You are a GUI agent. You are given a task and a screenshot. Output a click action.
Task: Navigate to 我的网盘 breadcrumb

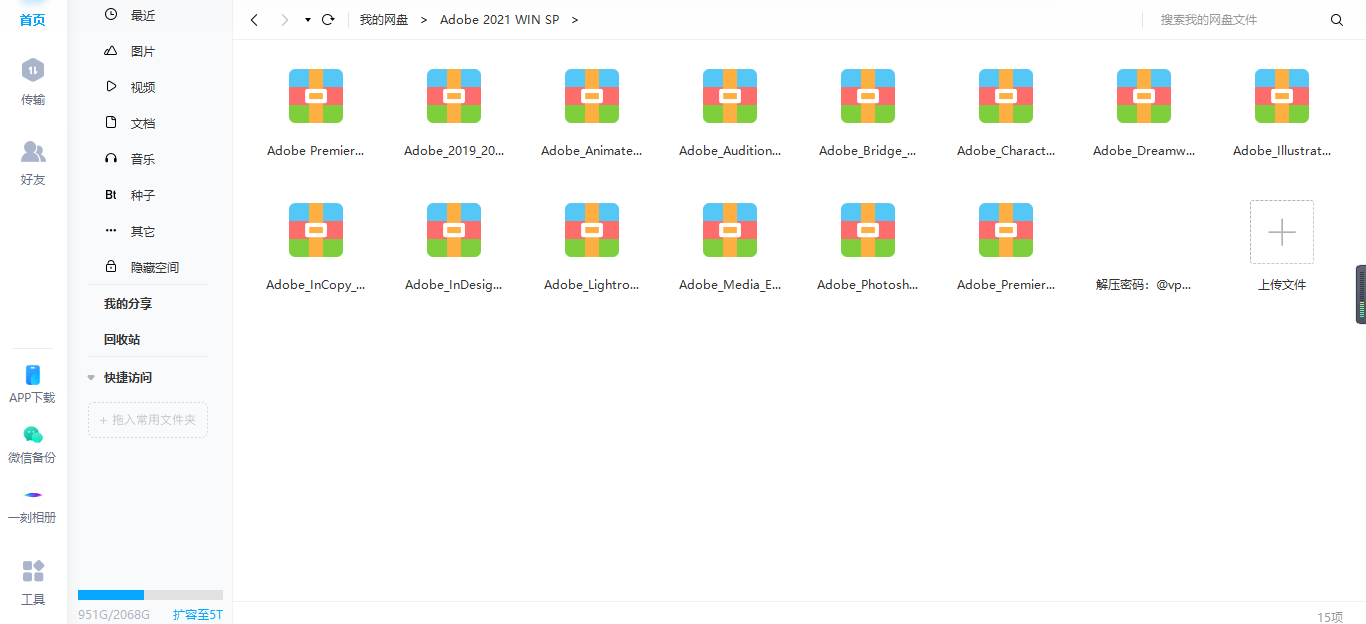pos(384,20)
